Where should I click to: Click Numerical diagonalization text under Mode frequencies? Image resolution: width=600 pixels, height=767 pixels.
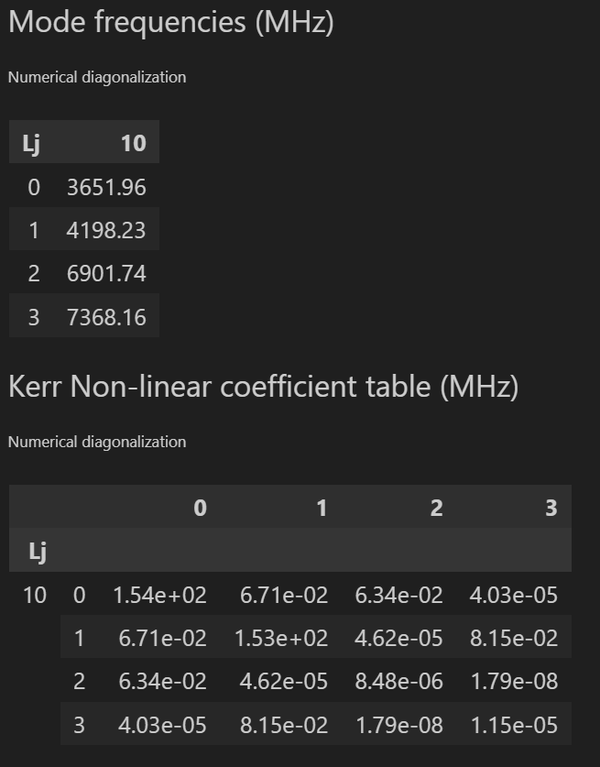(x=97, y=77)
